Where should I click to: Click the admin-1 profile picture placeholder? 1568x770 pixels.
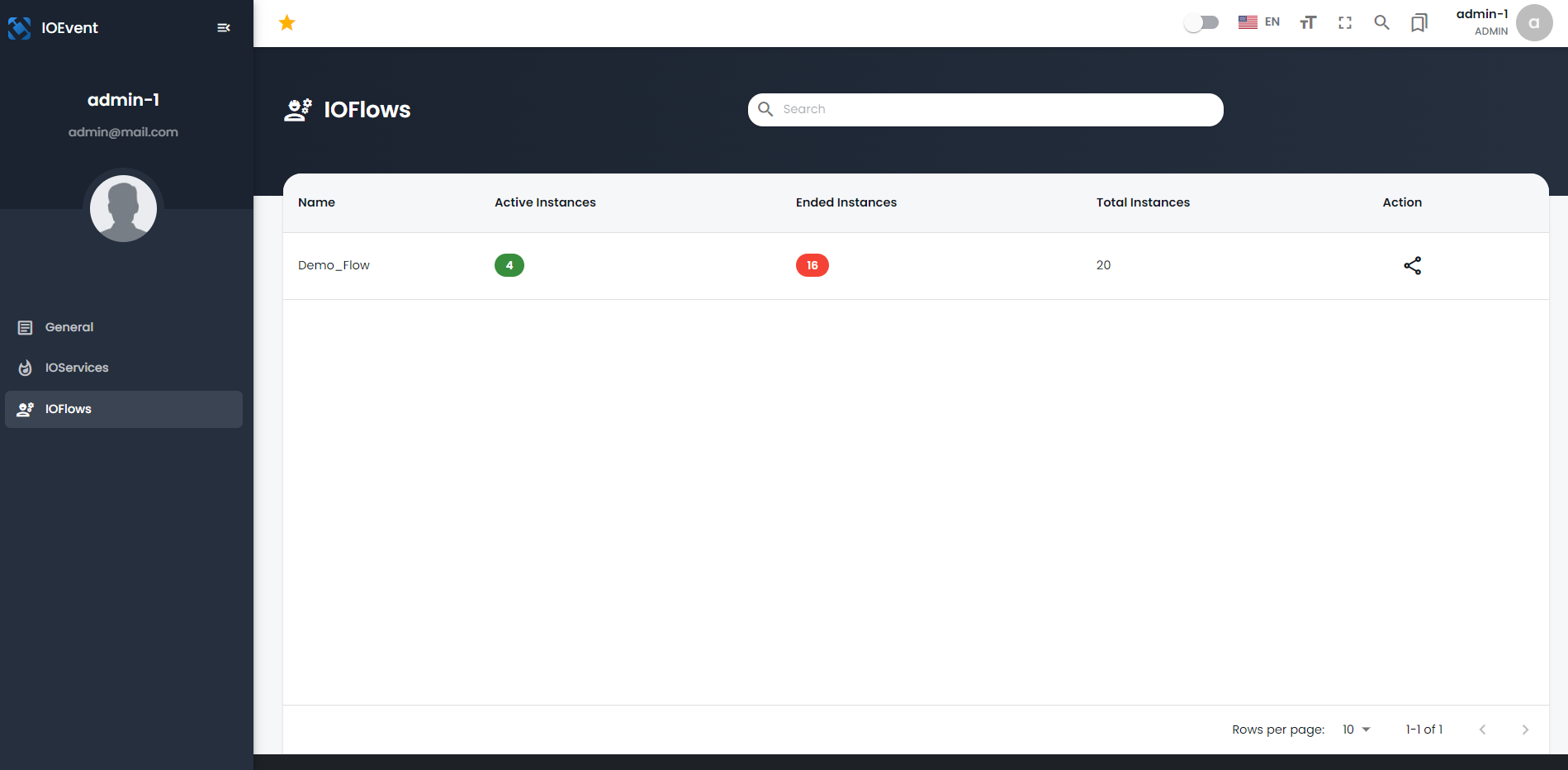point(123,208)
